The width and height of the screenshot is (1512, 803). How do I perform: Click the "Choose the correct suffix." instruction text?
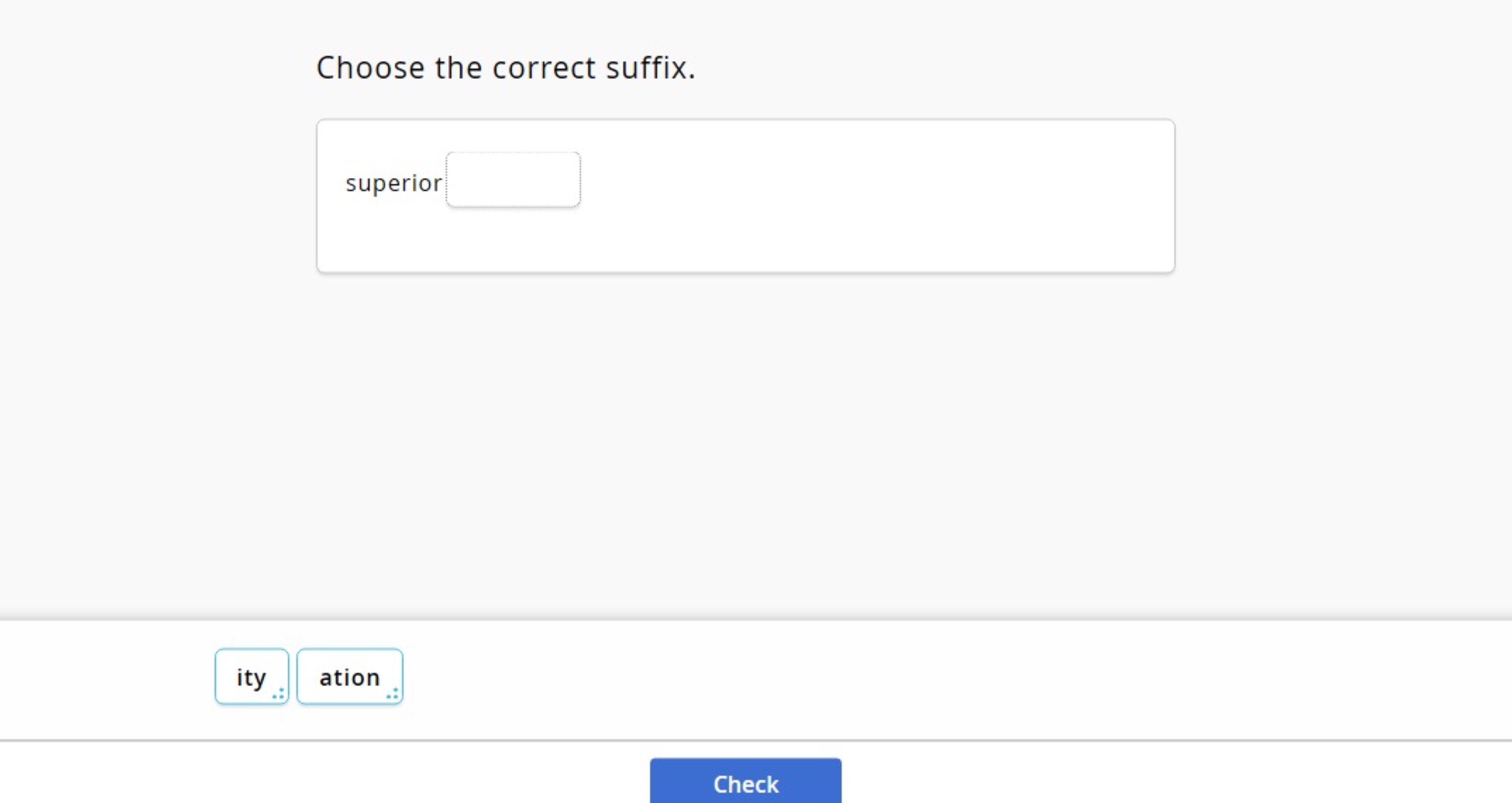coord(505,68)
